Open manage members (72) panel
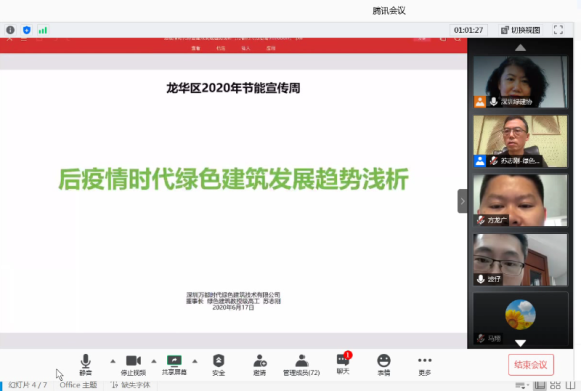The image size is (581, 391). pos(302,365)
